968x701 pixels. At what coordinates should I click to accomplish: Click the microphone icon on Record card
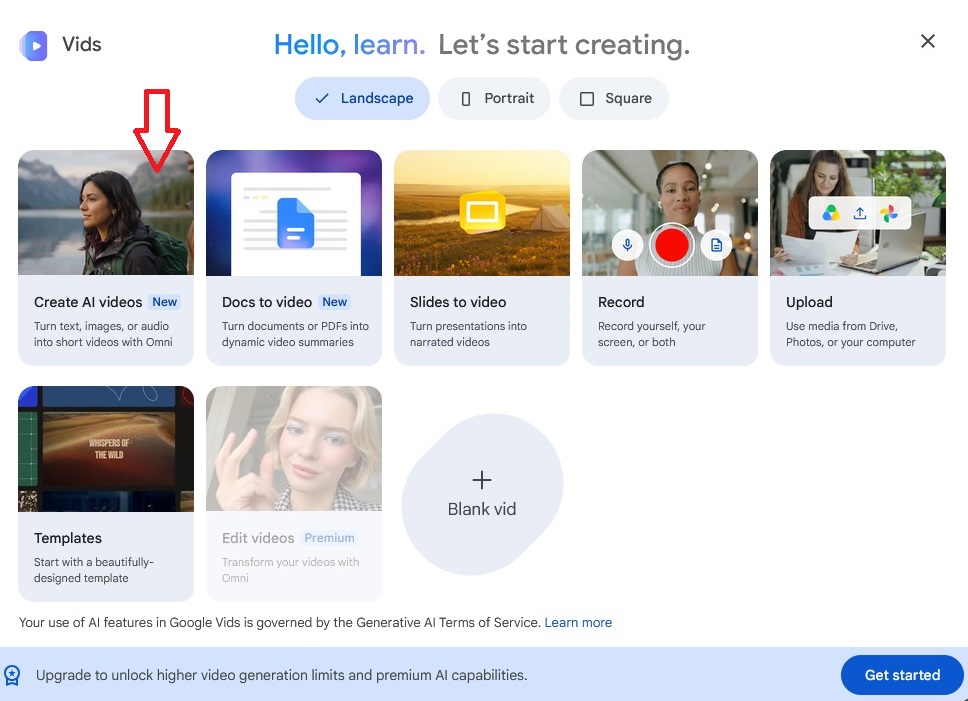coord(627,245)
